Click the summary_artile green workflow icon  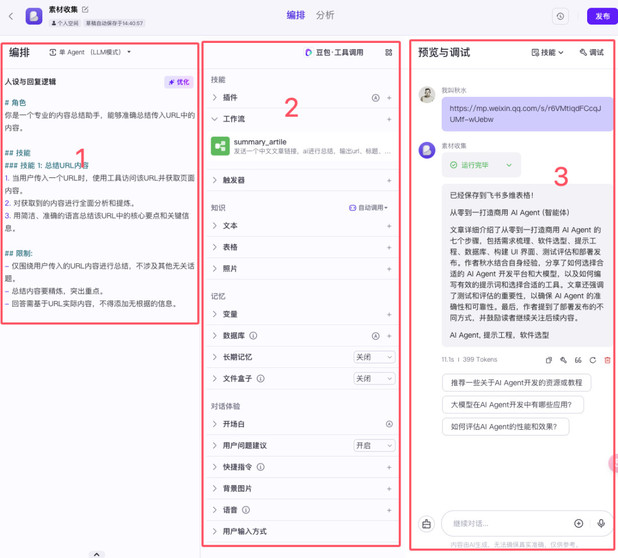(220, 146)
